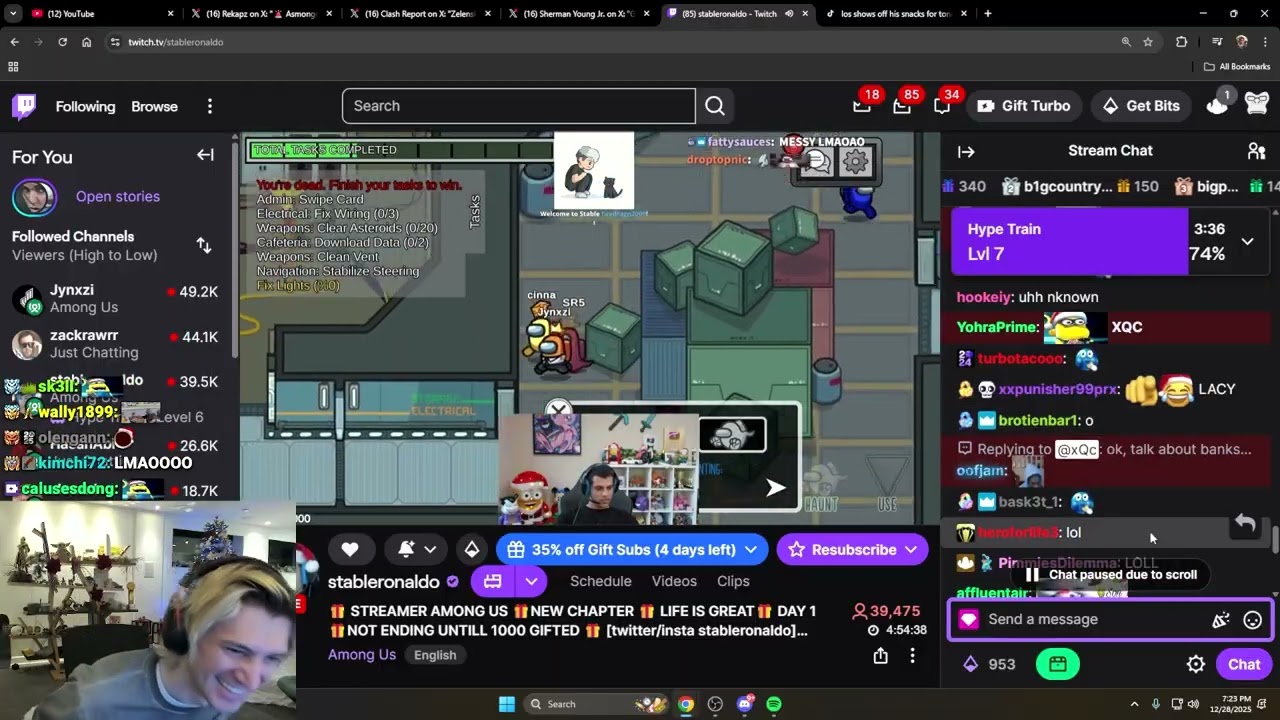Viewport: 1280px width, 720px height.
Task: Click the search magnifier button
Action: 714,106
